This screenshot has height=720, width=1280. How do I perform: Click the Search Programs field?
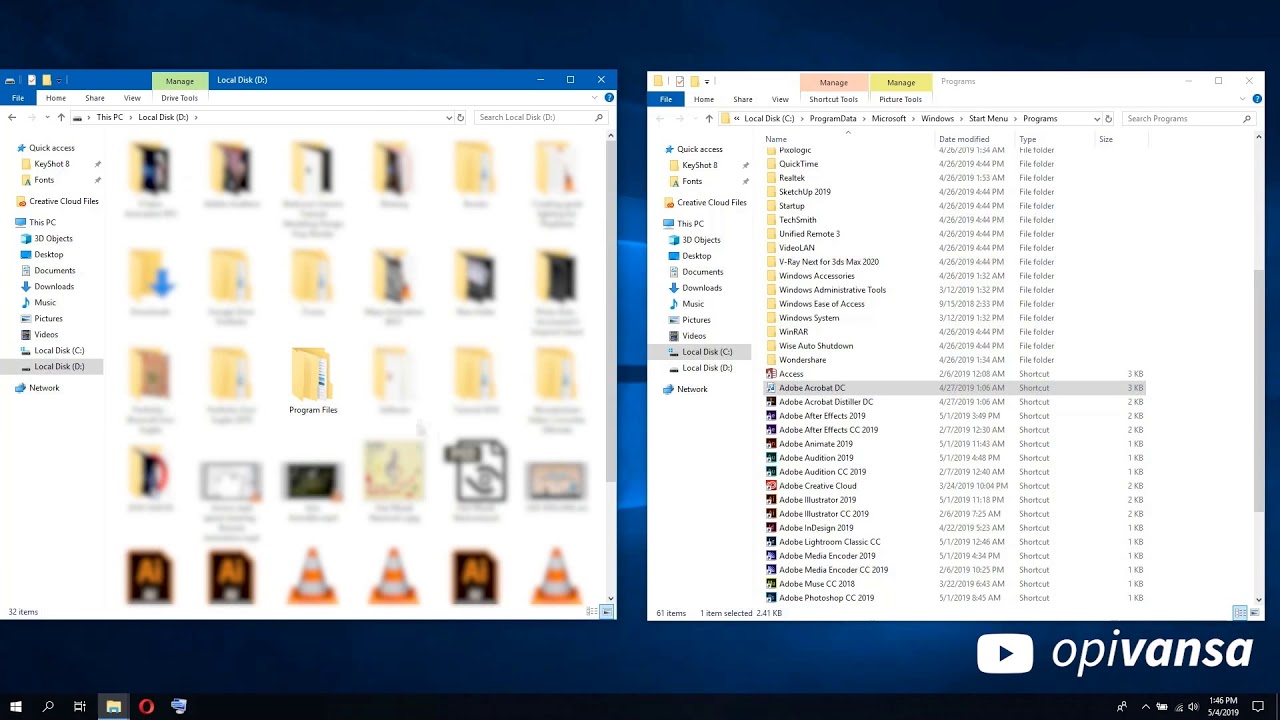pyautogui.click(x=1188, y=118)
